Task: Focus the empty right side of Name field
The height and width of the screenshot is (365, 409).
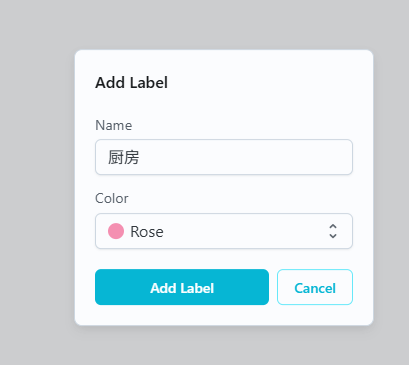Action: 267,157
